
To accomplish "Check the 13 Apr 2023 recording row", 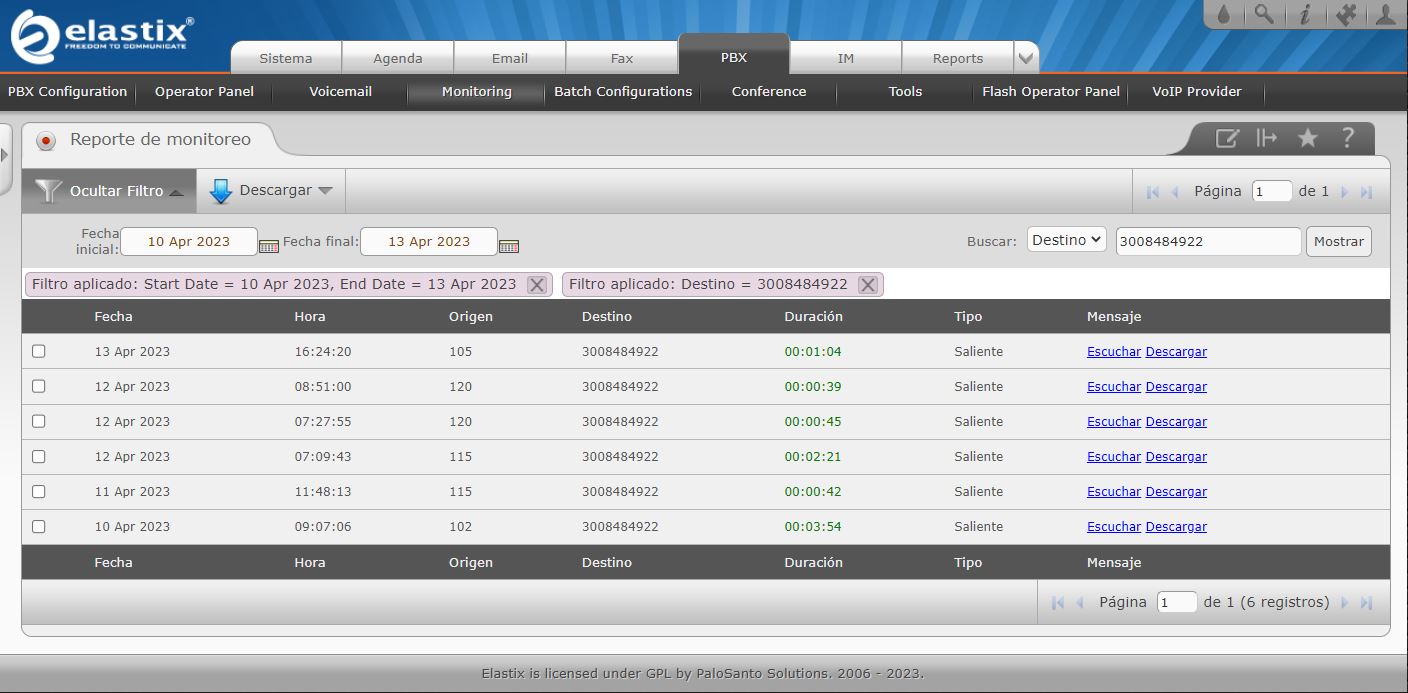I will [x=39, y=351].
